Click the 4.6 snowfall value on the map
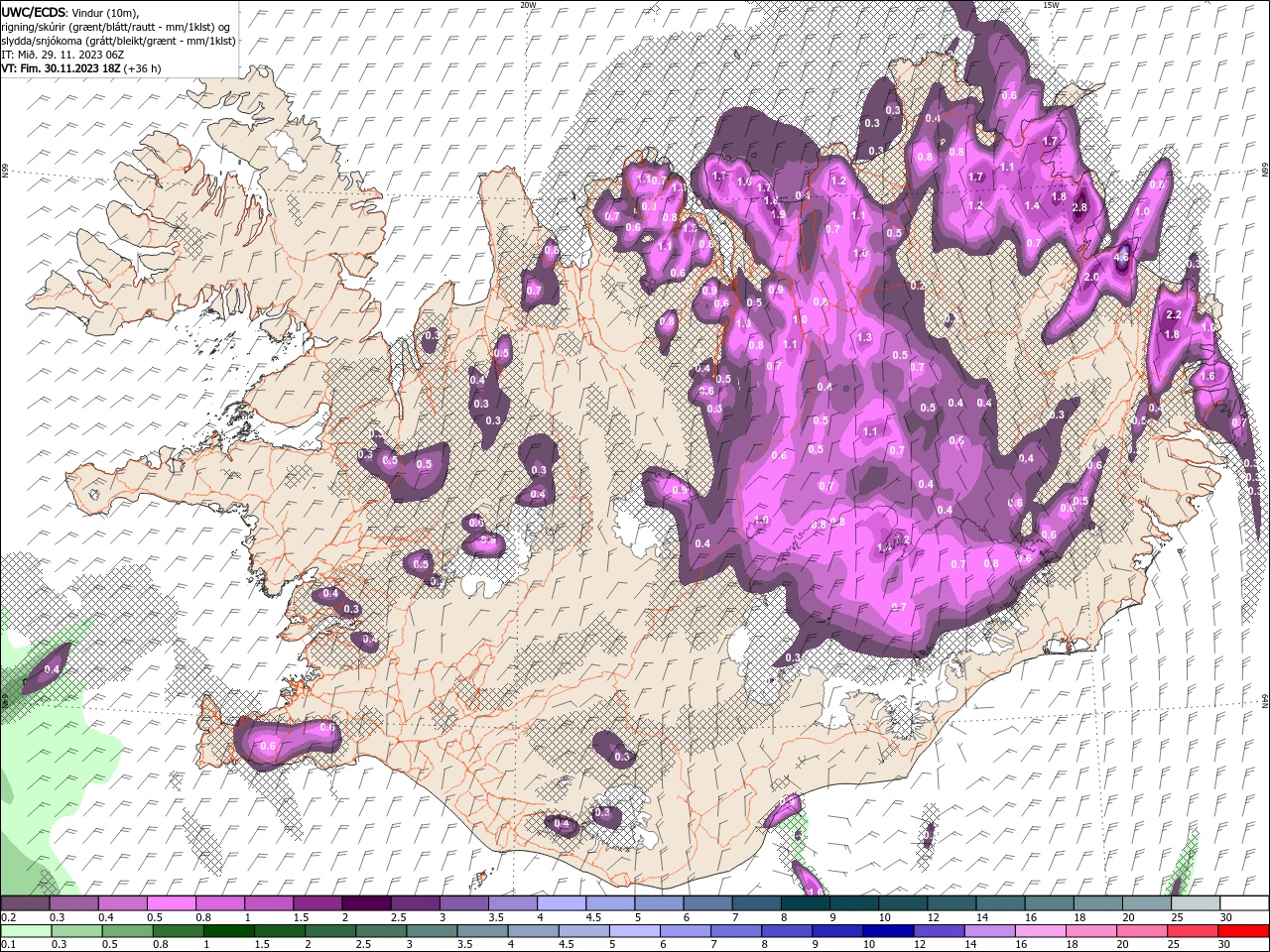The width and height of the screenshot is (1270, 952). (x=1122, y=256)
